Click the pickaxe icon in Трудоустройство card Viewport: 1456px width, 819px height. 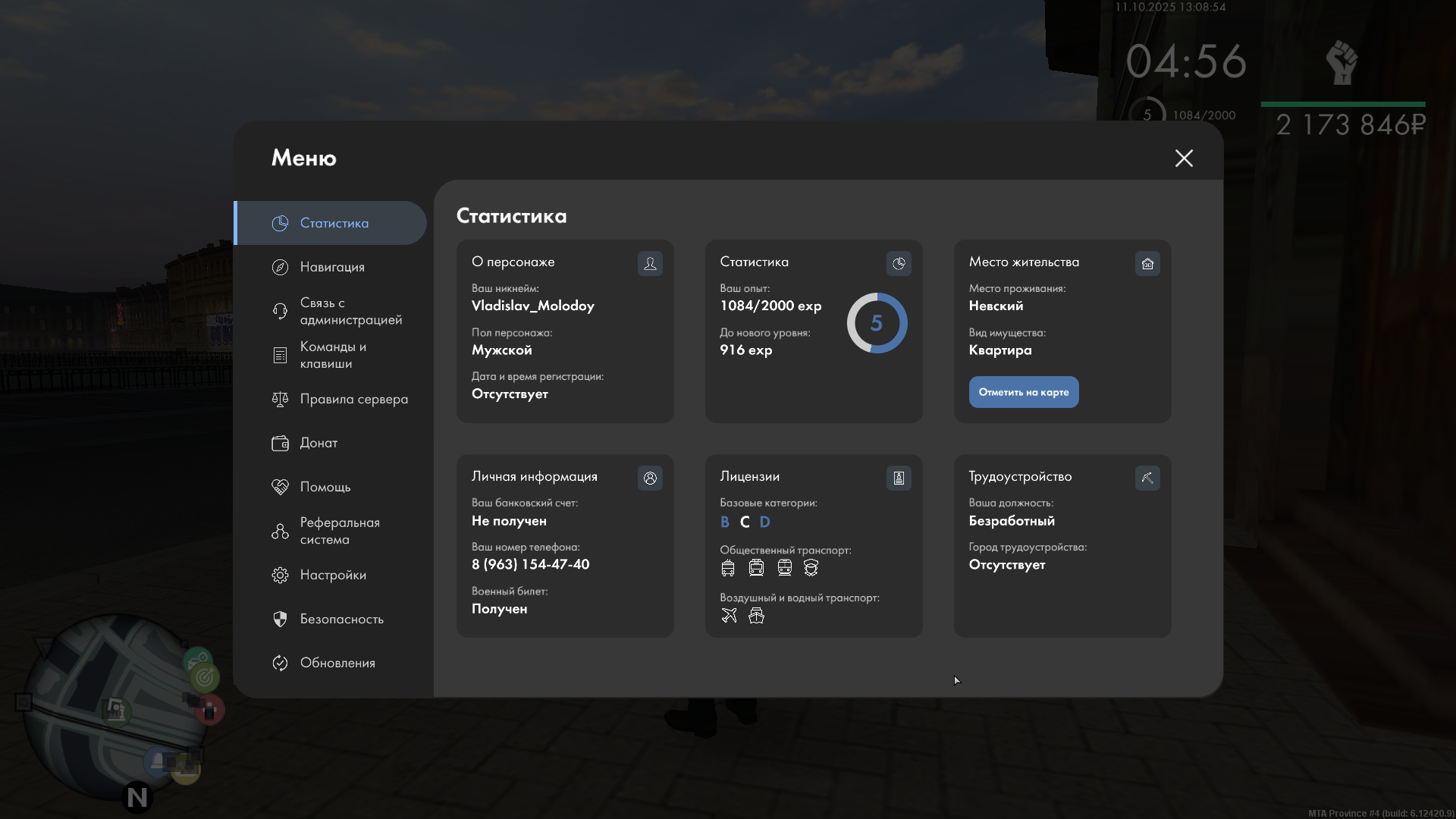(1147, 478)
